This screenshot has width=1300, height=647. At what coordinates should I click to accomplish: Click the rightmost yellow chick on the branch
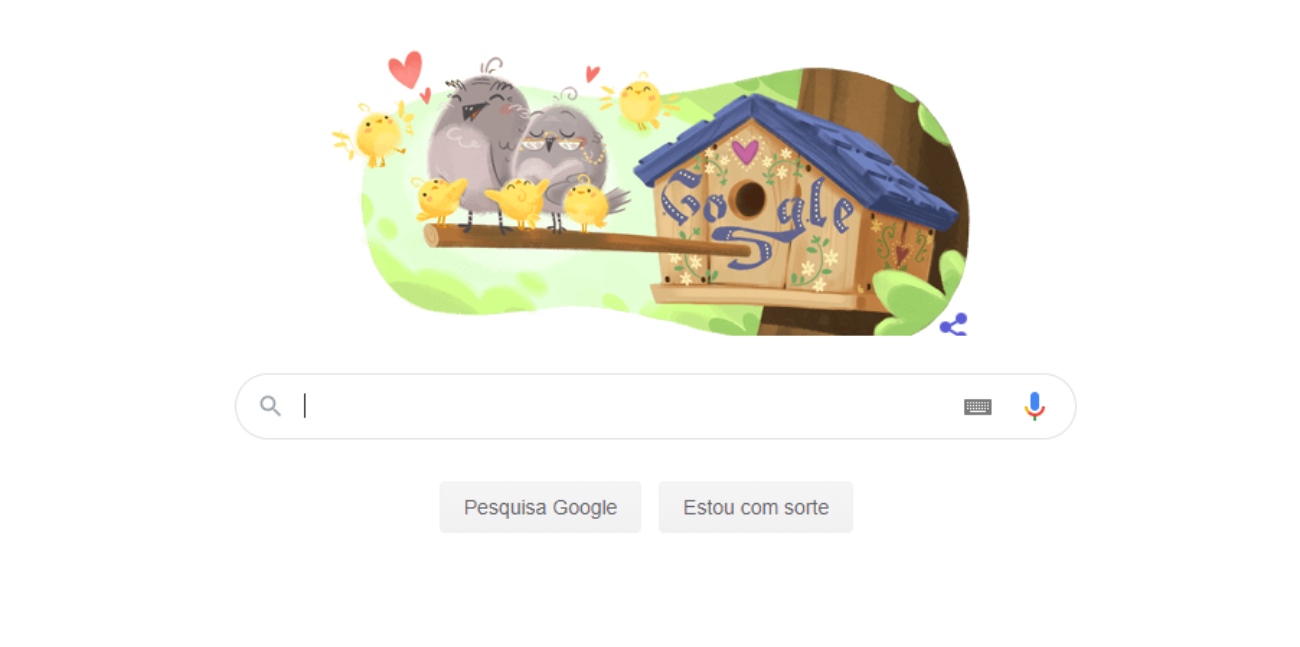point(586,204)
